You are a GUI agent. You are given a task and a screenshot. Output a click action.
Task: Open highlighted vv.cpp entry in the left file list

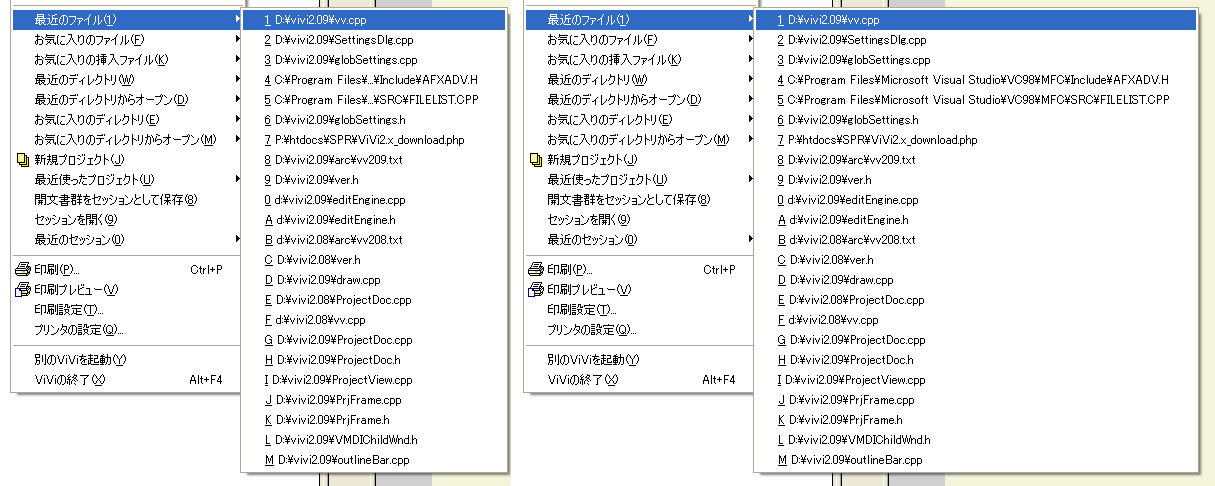(375, 20)
